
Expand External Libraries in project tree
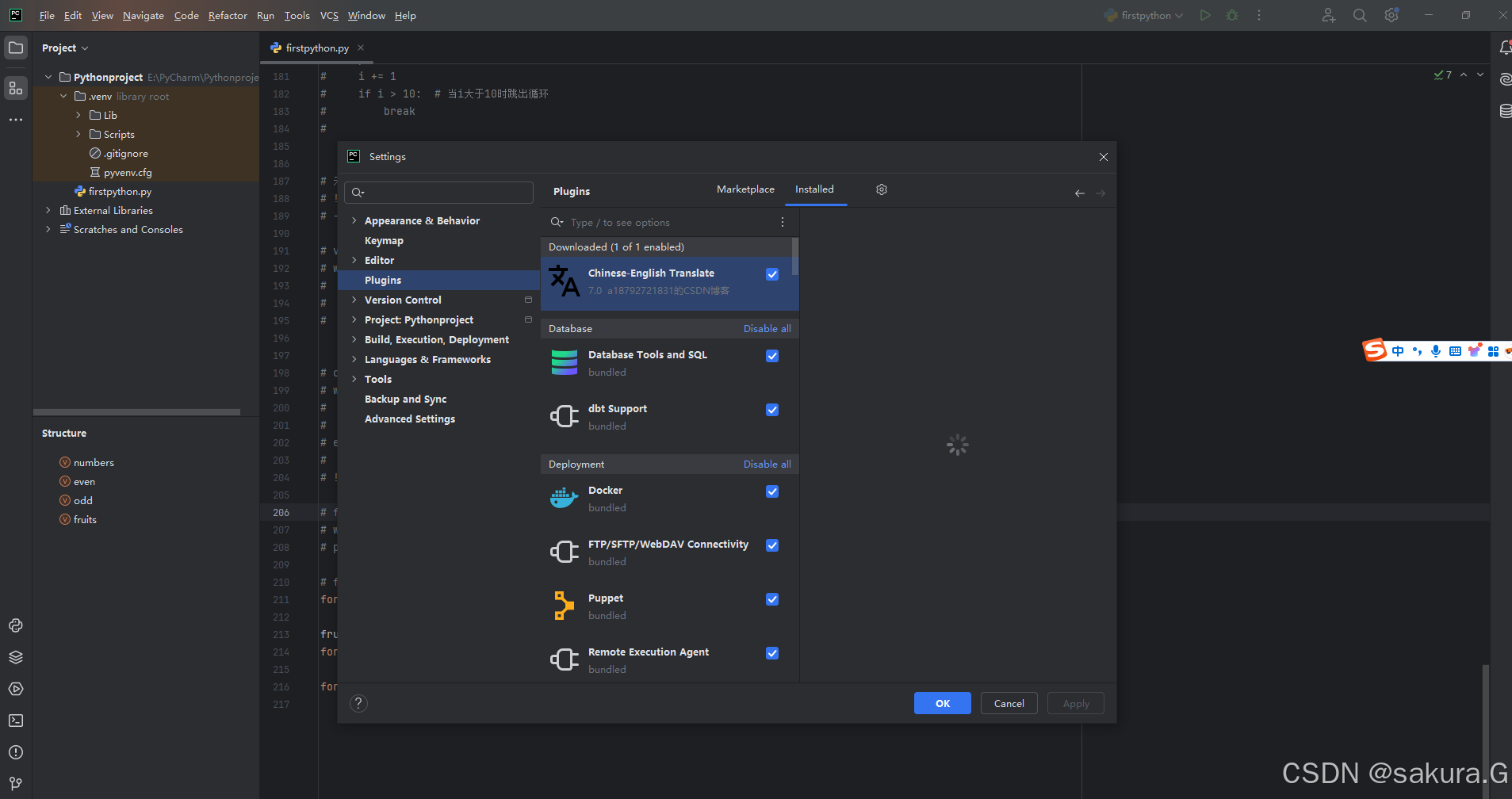tap(48, 210)
